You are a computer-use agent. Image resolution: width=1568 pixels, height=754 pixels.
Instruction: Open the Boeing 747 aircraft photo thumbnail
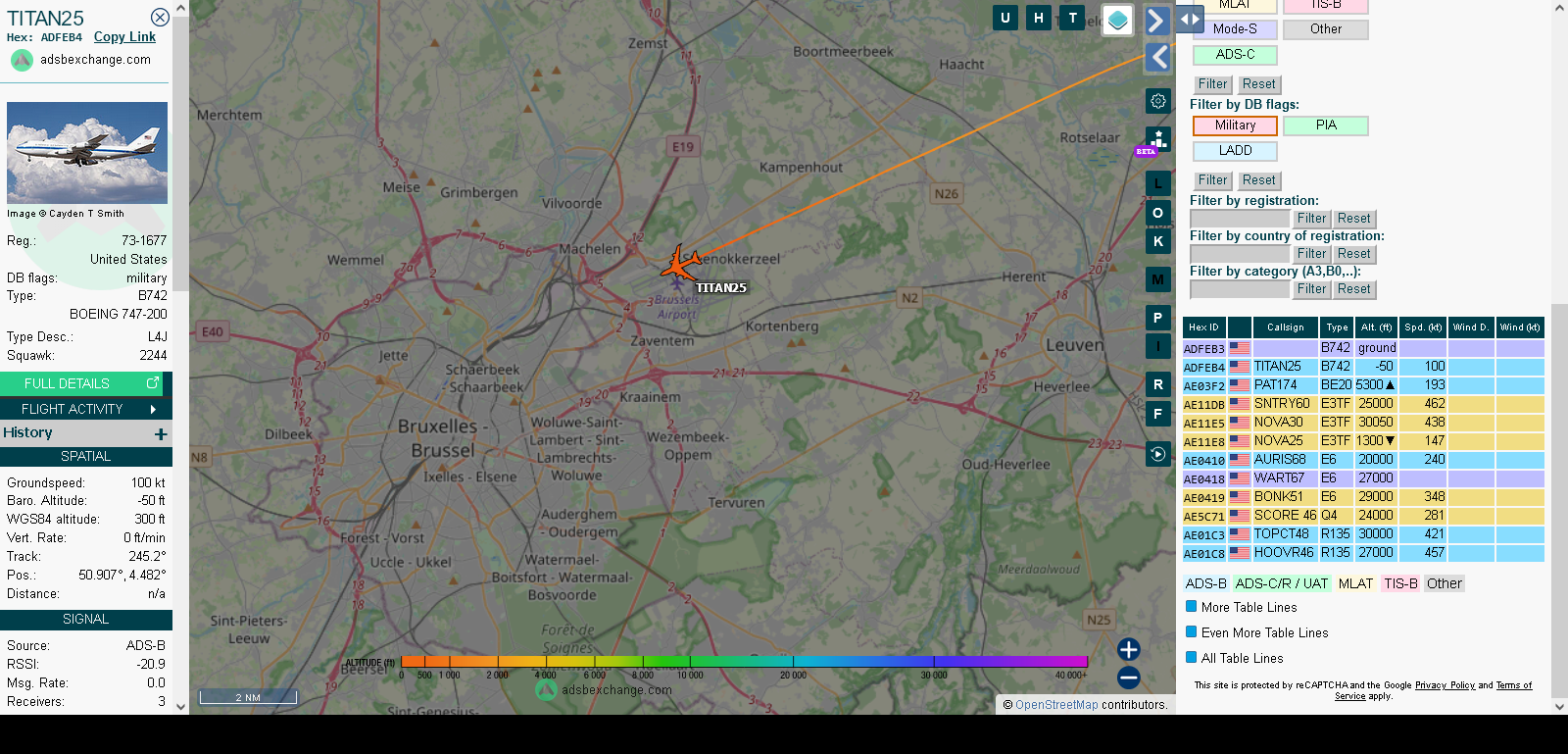click(x=87, y=153)
